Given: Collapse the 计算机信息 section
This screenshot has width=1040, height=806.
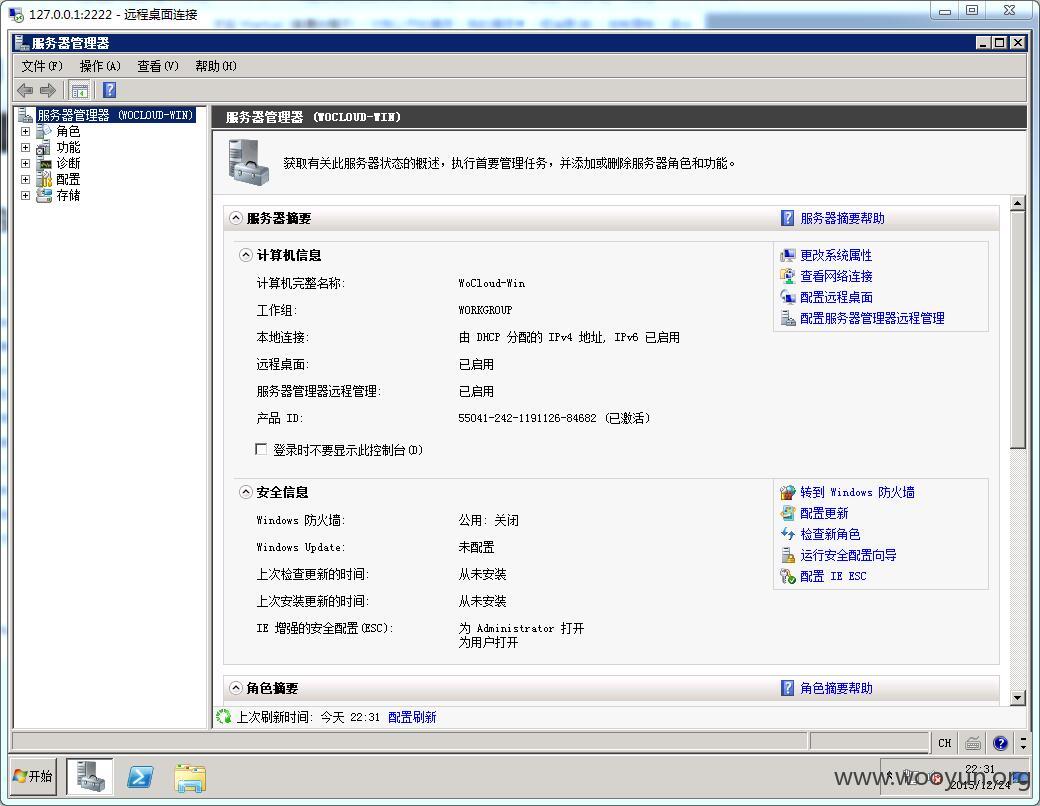Looking at the screenshot, I should tap(245, 255).
